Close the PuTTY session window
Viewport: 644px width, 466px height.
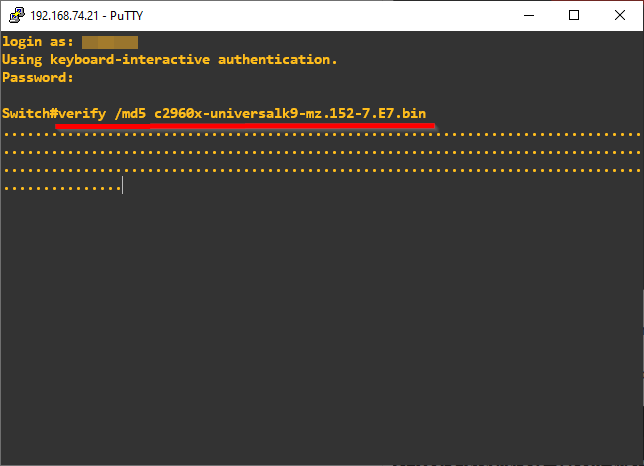coord(619,15)
